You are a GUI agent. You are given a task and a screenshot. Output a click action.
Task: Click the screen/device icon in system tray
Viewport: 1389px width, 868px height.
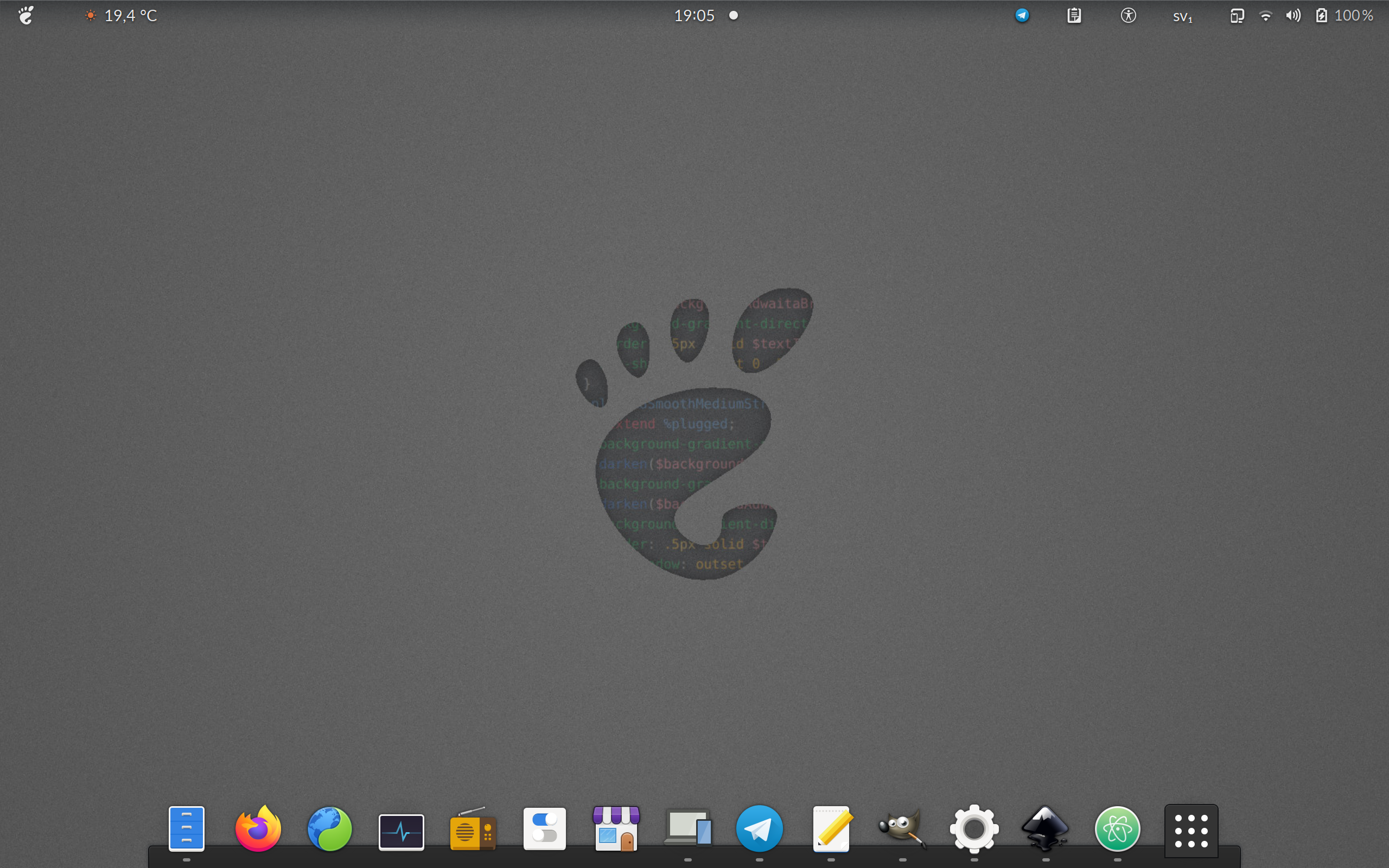pos(1238,16)
